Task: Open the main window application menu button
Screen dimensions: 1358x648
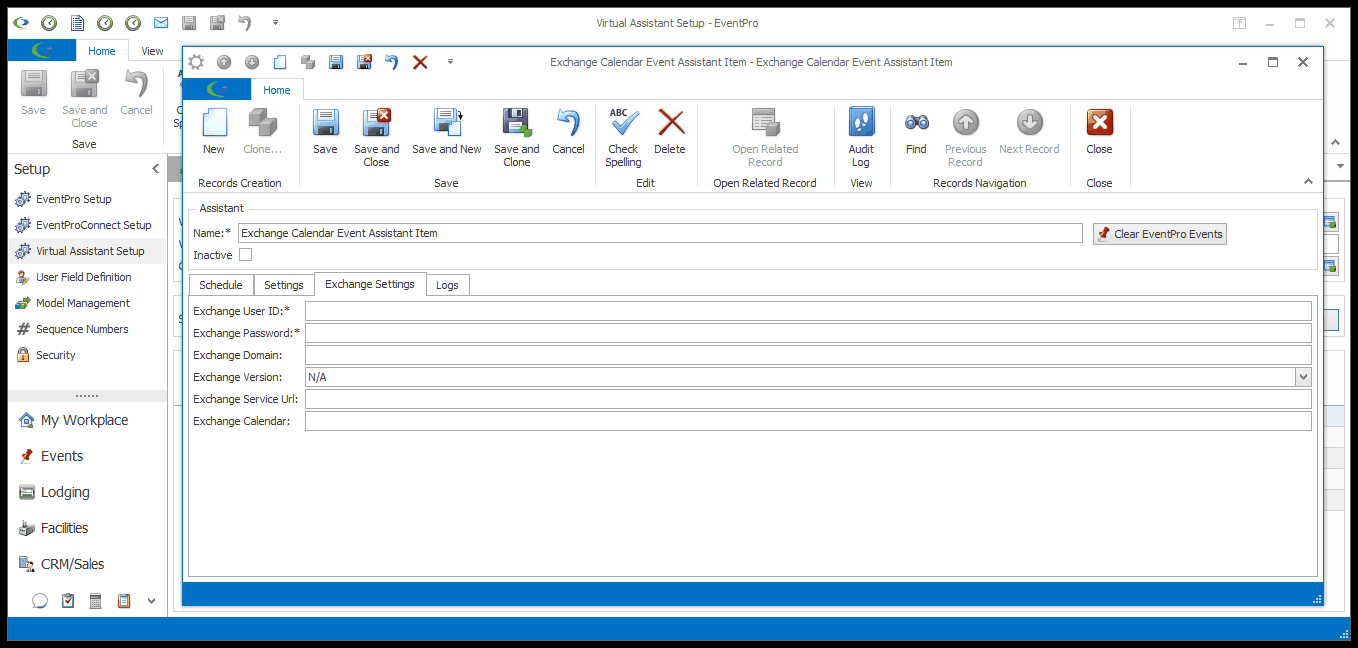Action: click(x=43, y=51)
